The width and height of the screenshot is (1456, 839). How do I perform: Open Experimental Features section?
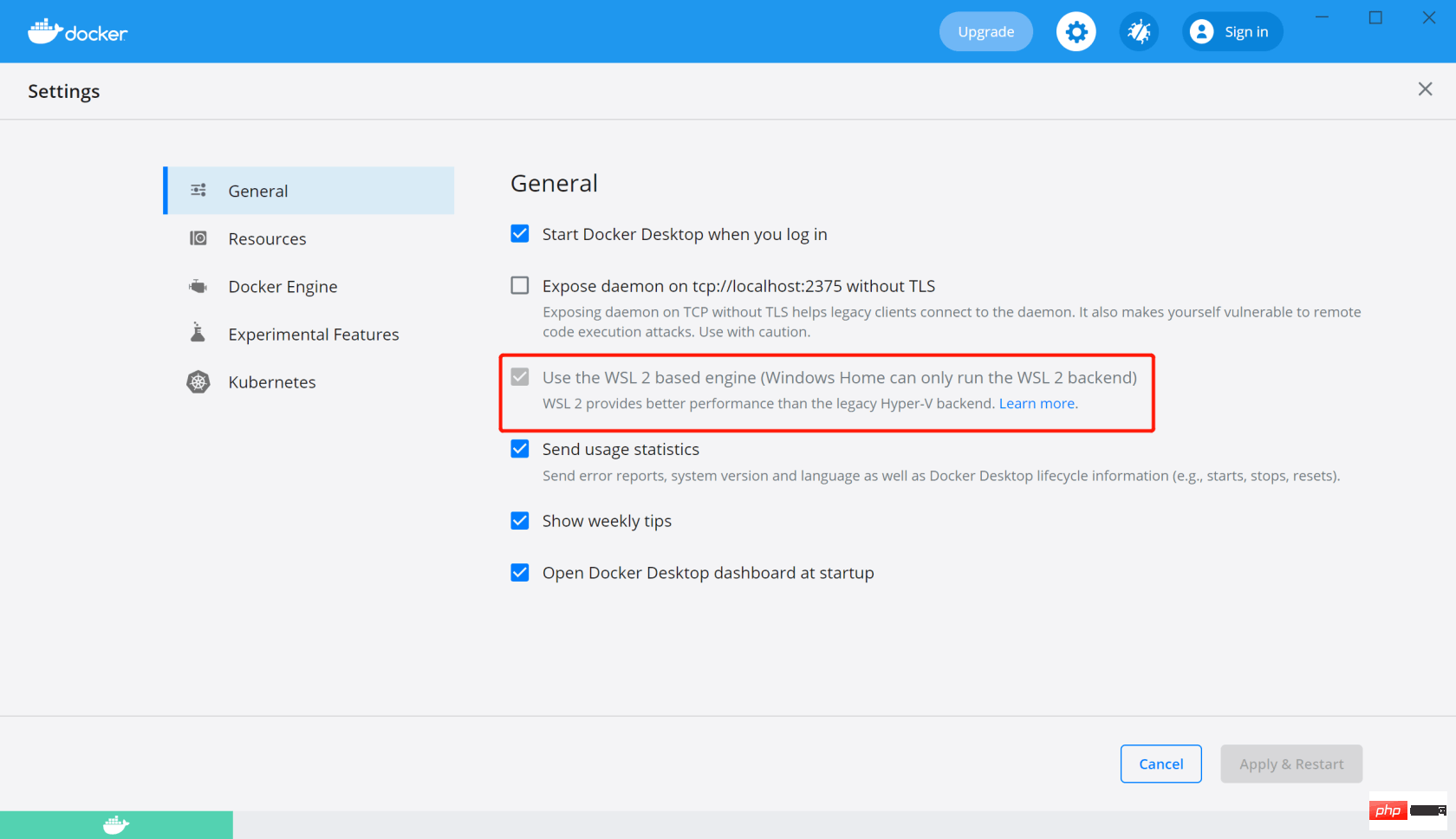(309, 334)
